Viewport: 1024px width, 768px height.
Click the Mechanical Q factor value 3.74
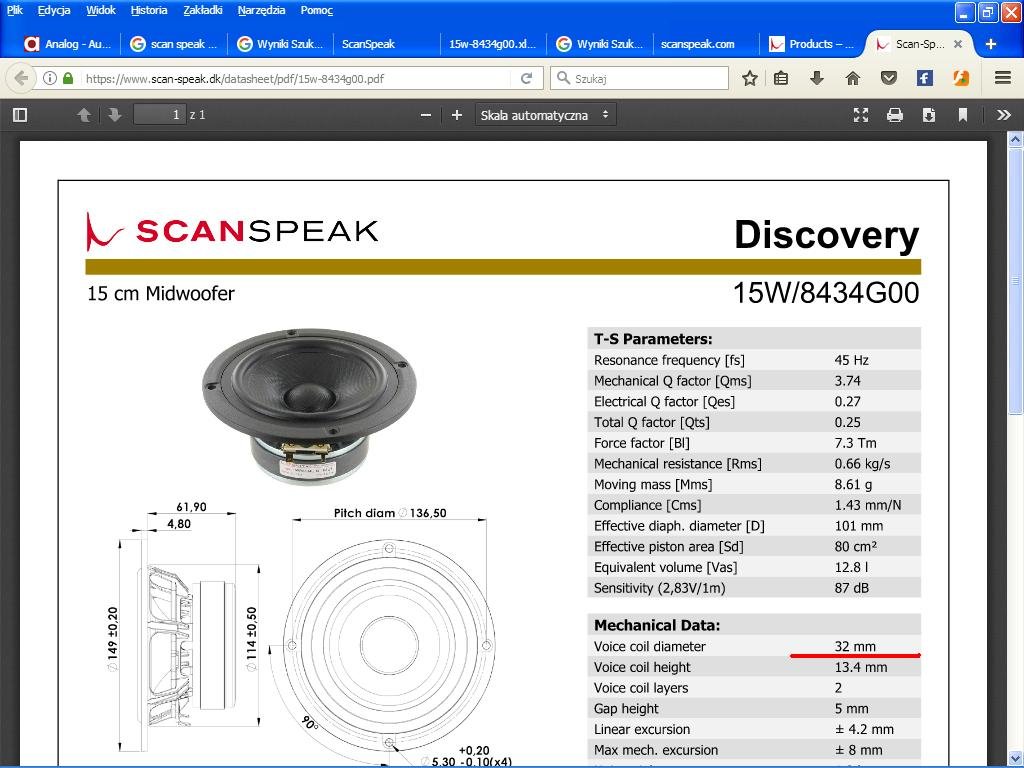click(847, 381)
